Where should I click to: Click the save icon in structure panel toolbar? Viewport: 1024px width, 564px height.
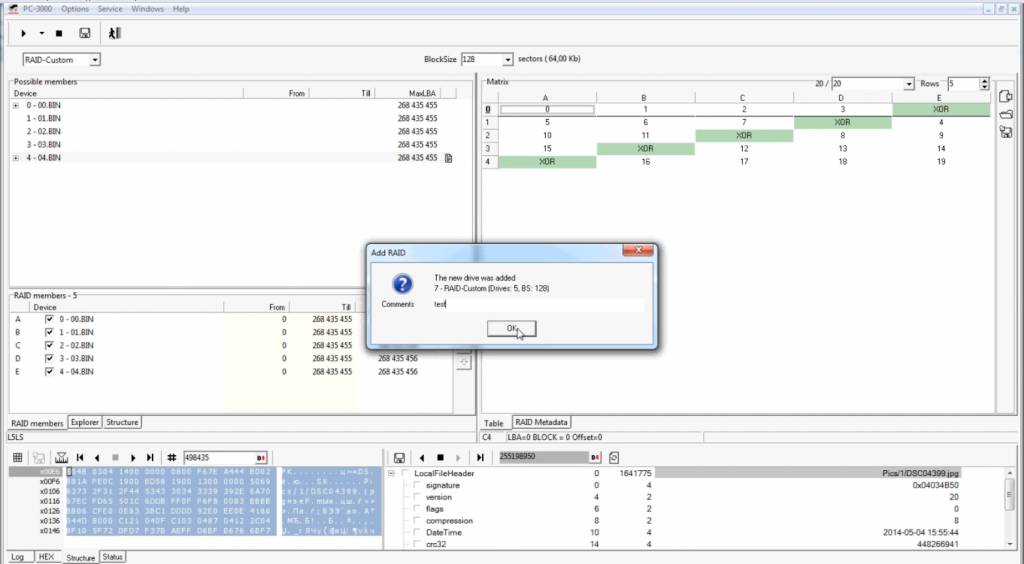point(399,457)
